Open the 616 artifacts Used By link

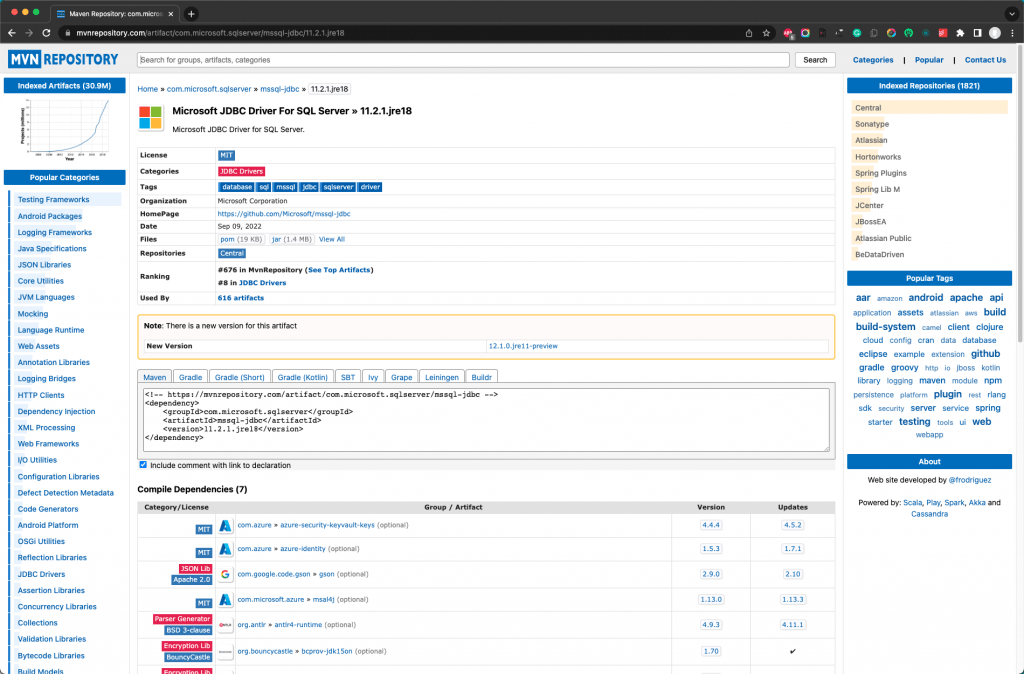click(x=241, y=298)
